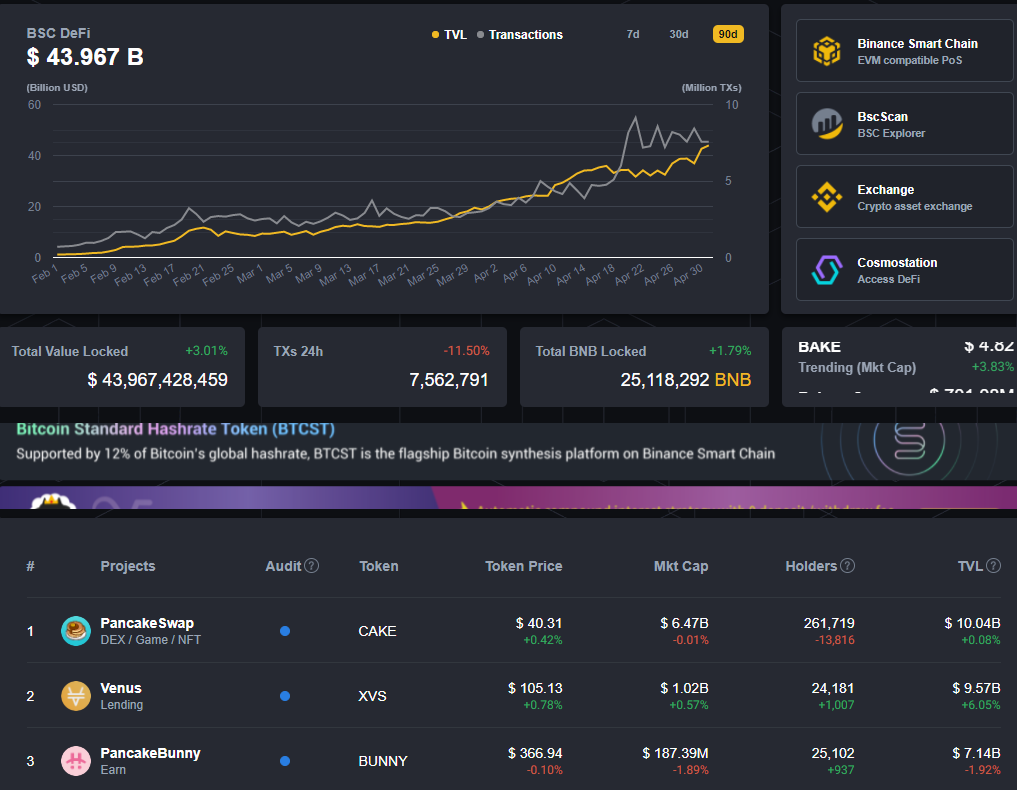Switch chart range to 7d
This screenshot has height=790, width=1017.
[x=632, y=34]
